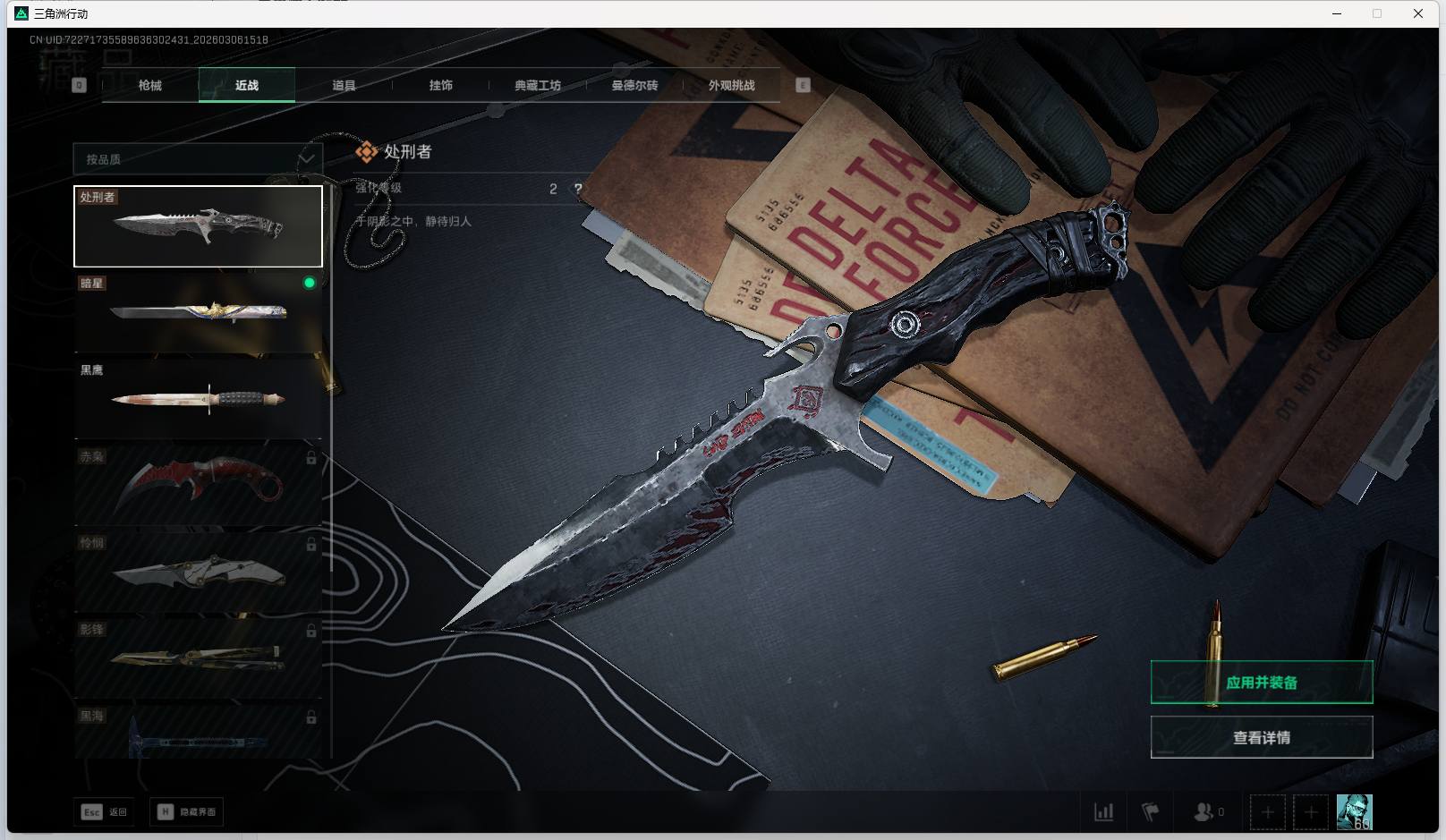1446x840 pixels.
Task: Open the 外观挑战 tab
Action: click(731, 85)
